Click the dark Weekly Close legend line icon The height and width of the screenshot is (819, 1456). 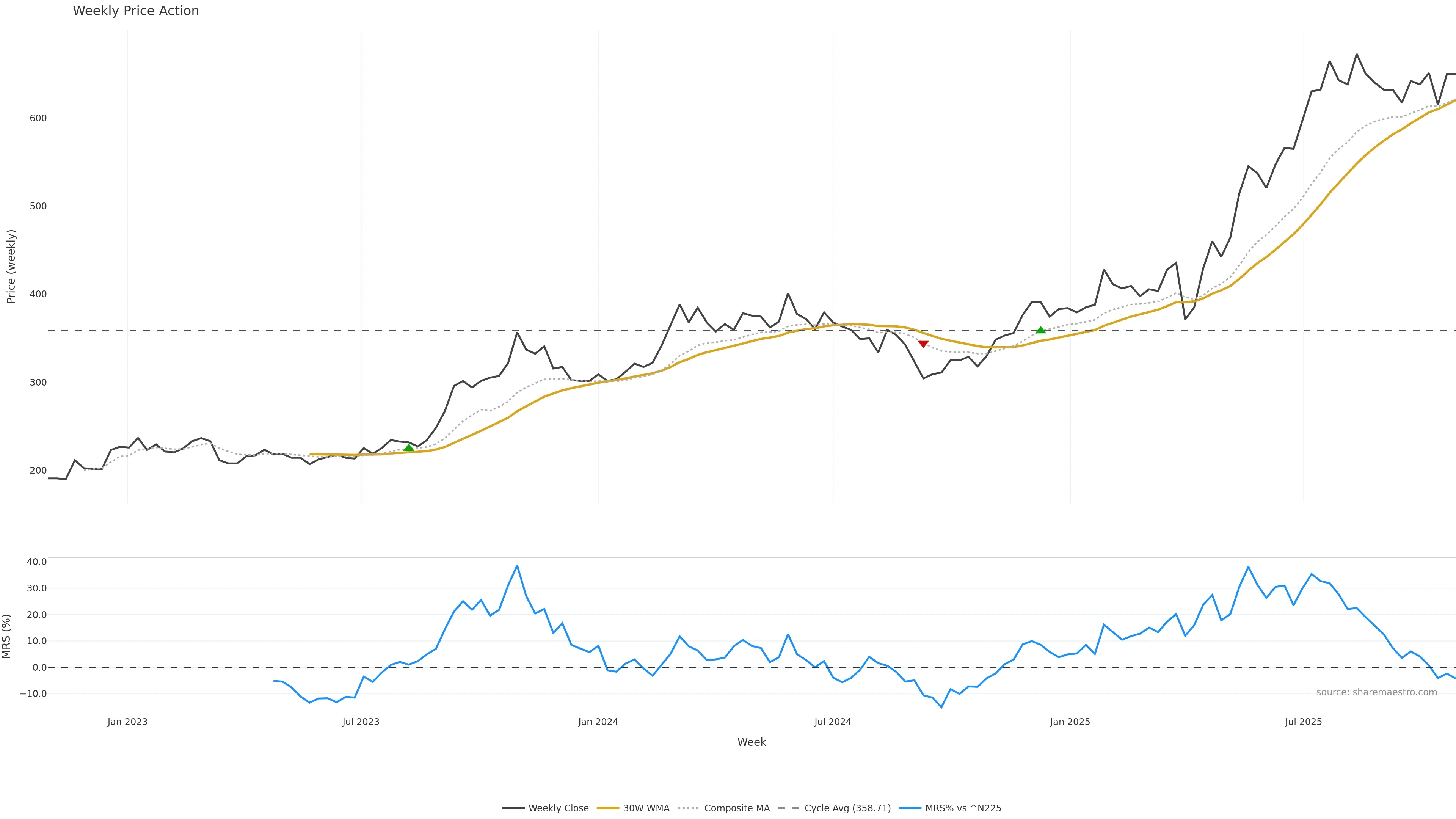[513, 808]
